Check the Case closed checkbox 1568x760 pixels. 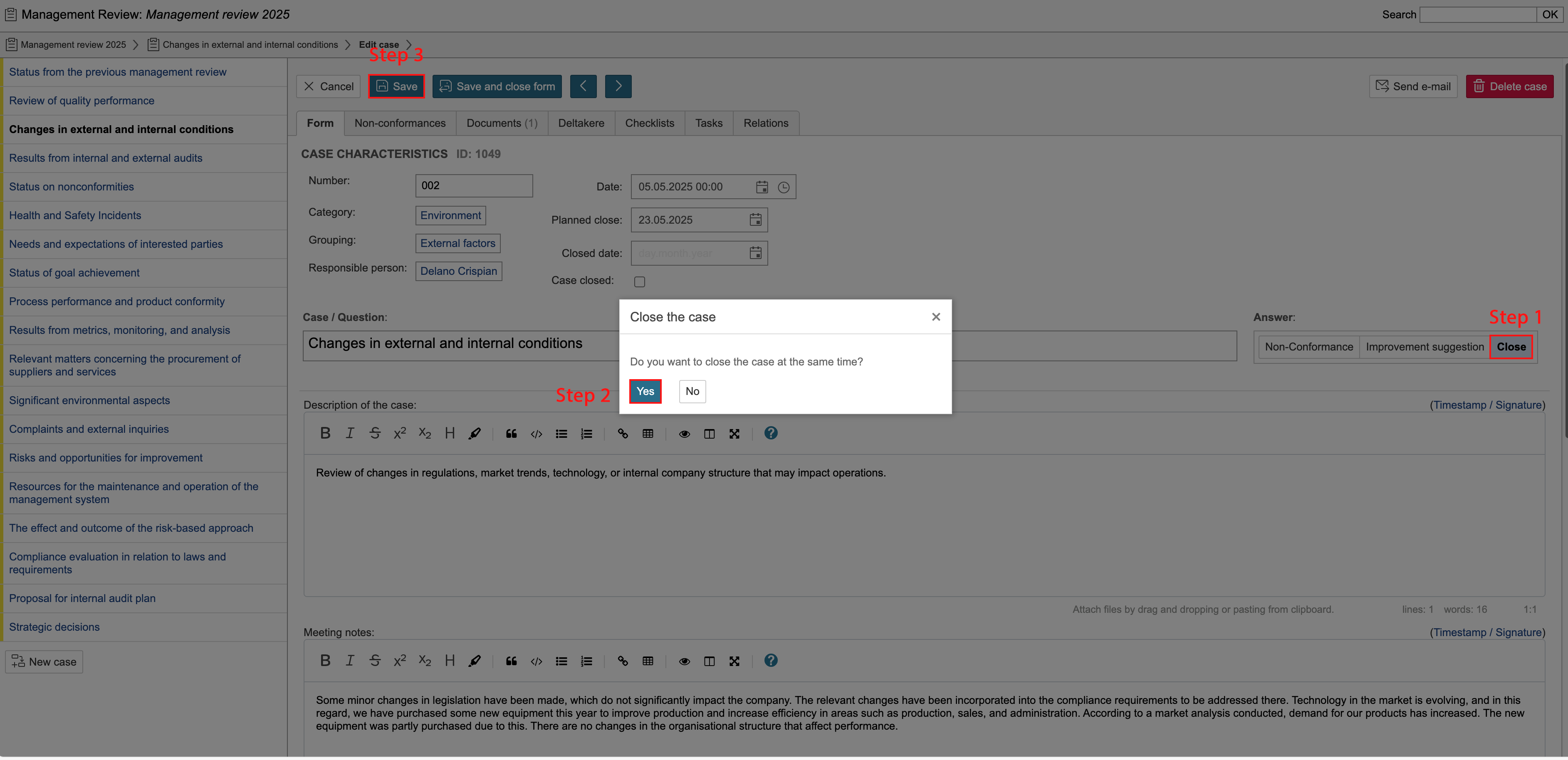pos(639,282)
